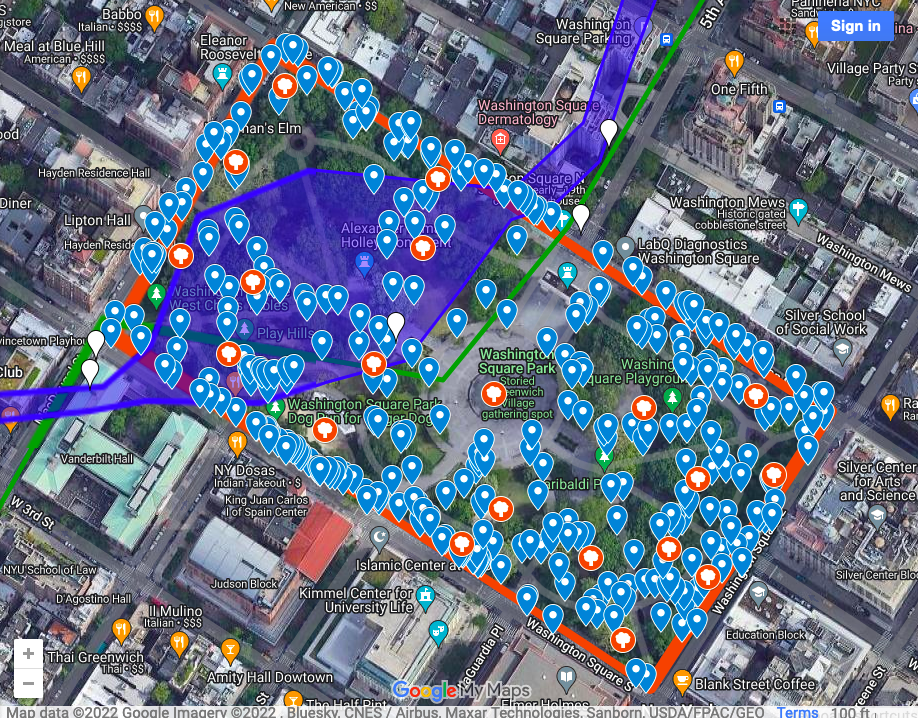Select the Islamic Center crescent icon

point(379,538)
